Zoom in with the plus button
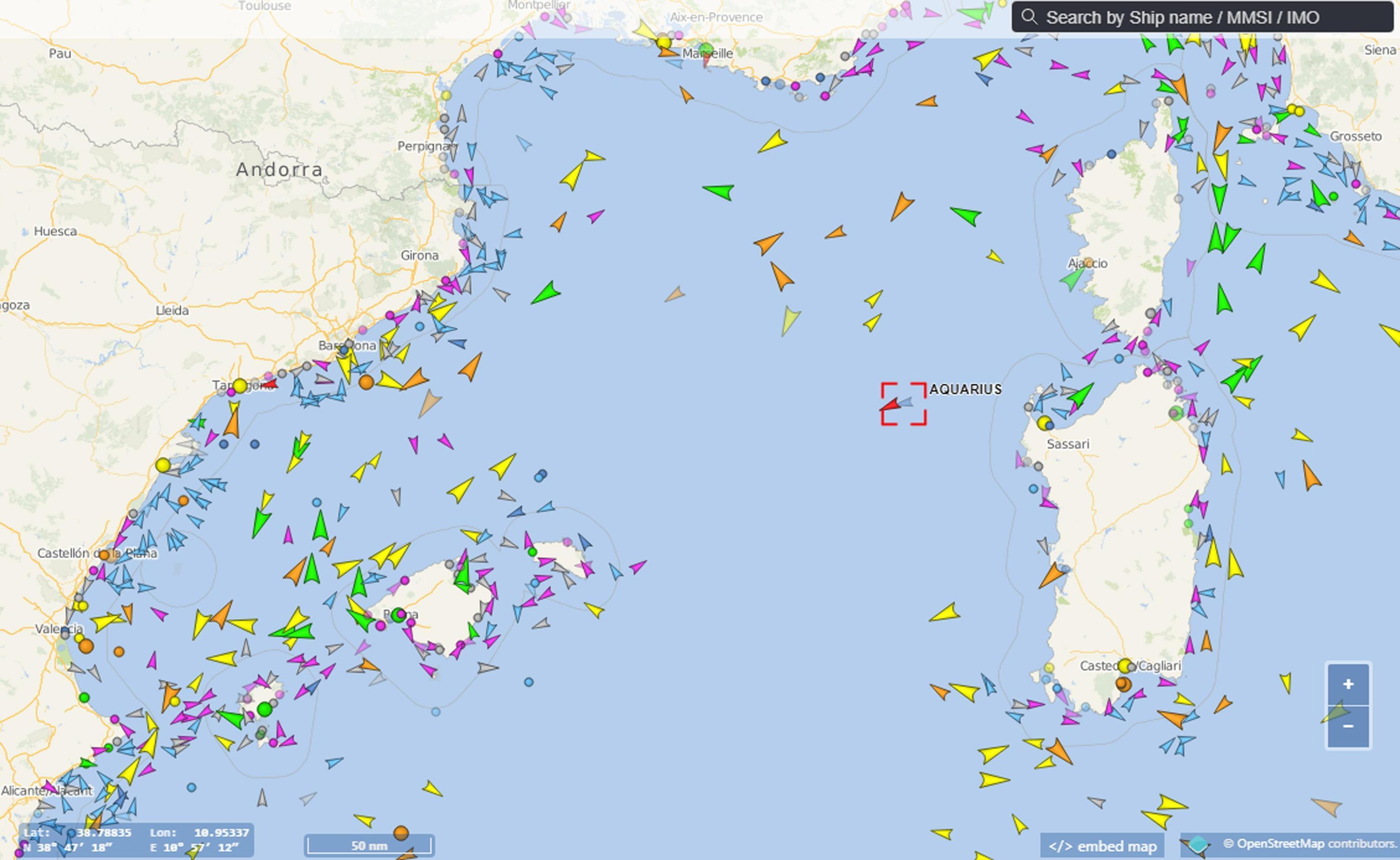The width and height of the screenshot is (1400, 860). coord(1348,684)
